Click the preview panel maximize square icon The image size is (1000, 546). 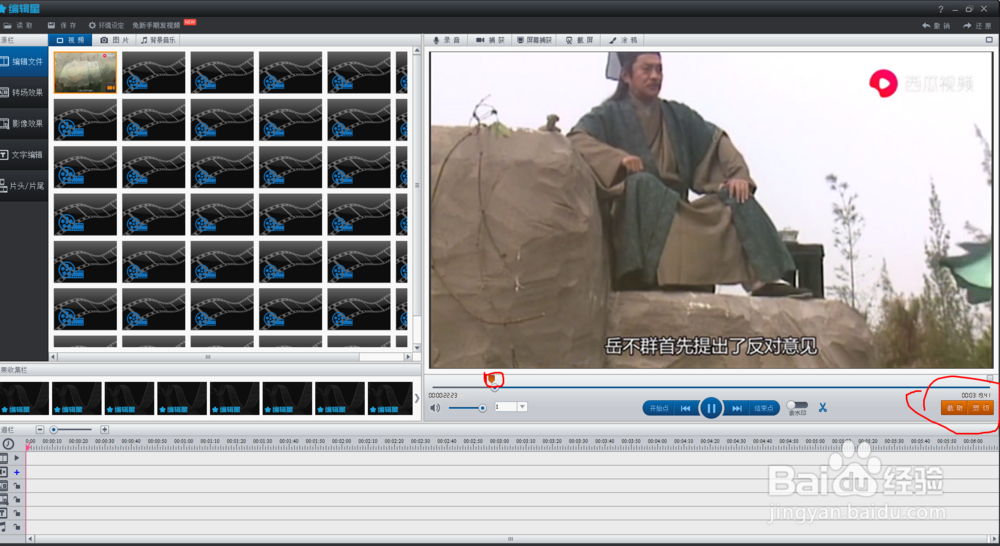989,40
